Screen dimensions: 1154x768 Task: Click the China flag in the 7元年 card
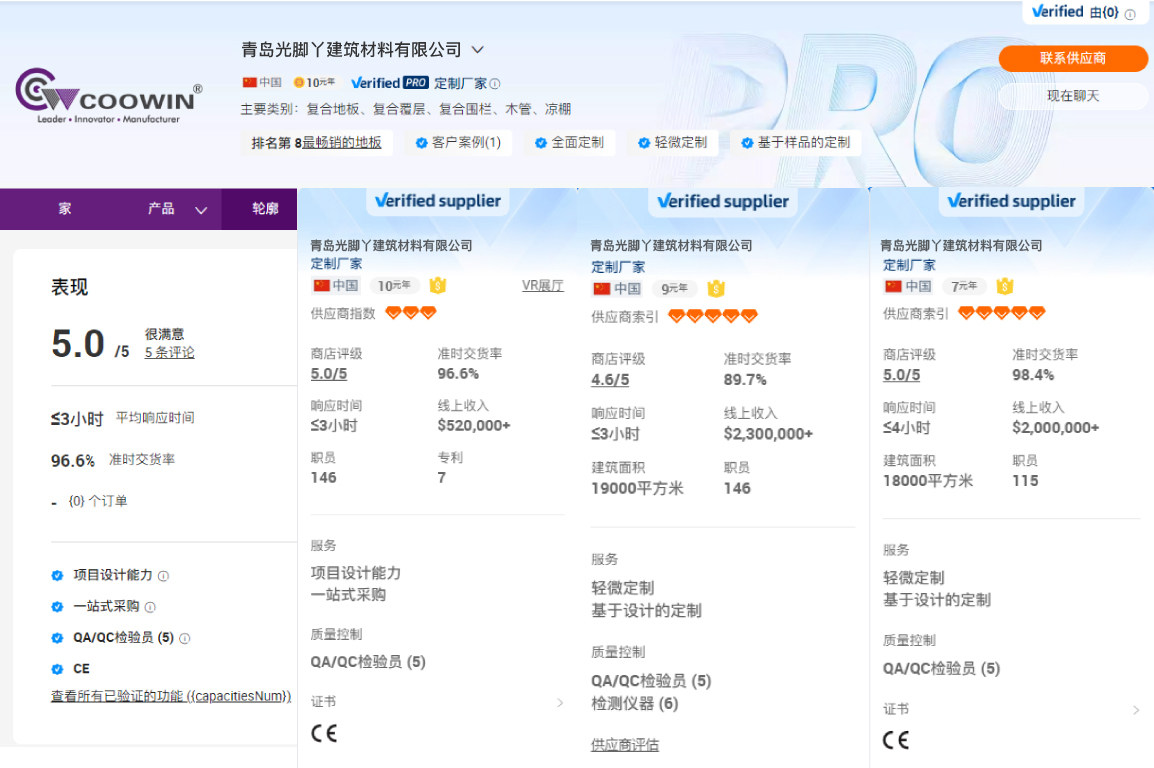coord(893,286)
